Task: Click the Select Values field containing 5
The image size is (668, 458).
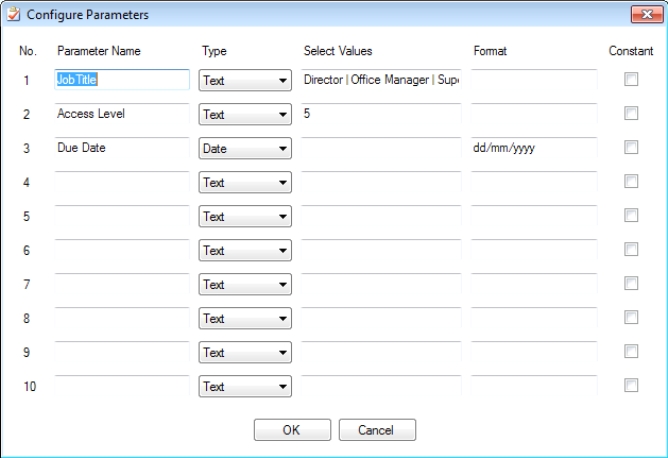Action: click(381, 114)
